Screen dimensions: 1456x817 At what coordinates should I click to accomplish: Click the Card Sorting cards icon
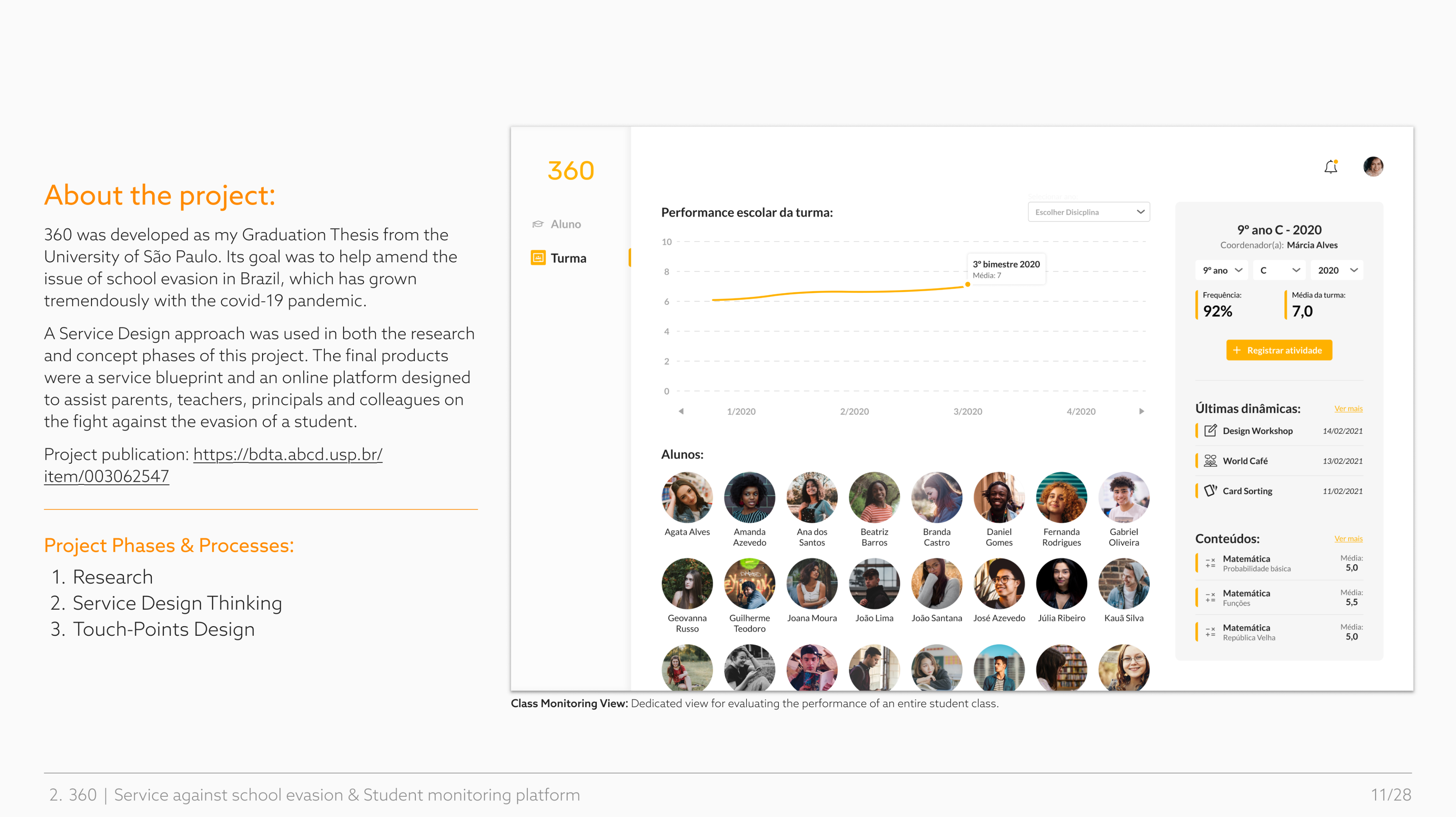(1210, 490)
